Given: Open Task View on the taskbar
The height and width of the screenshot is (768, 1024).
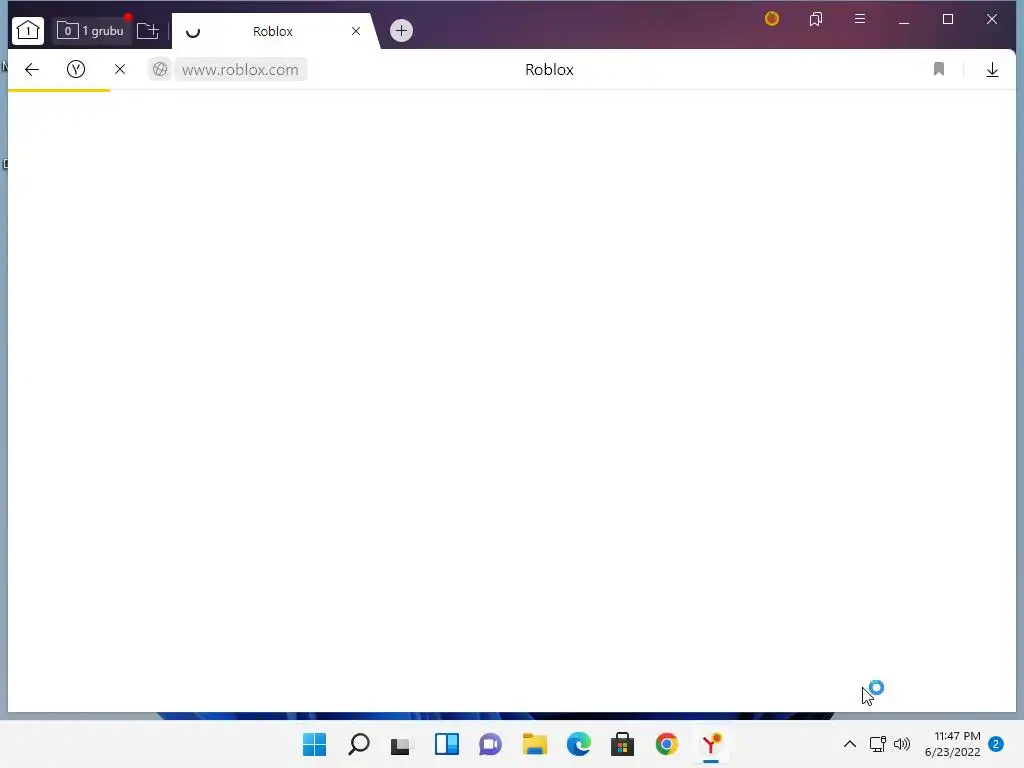Looking at the screenshot, I should pos(402,744).
